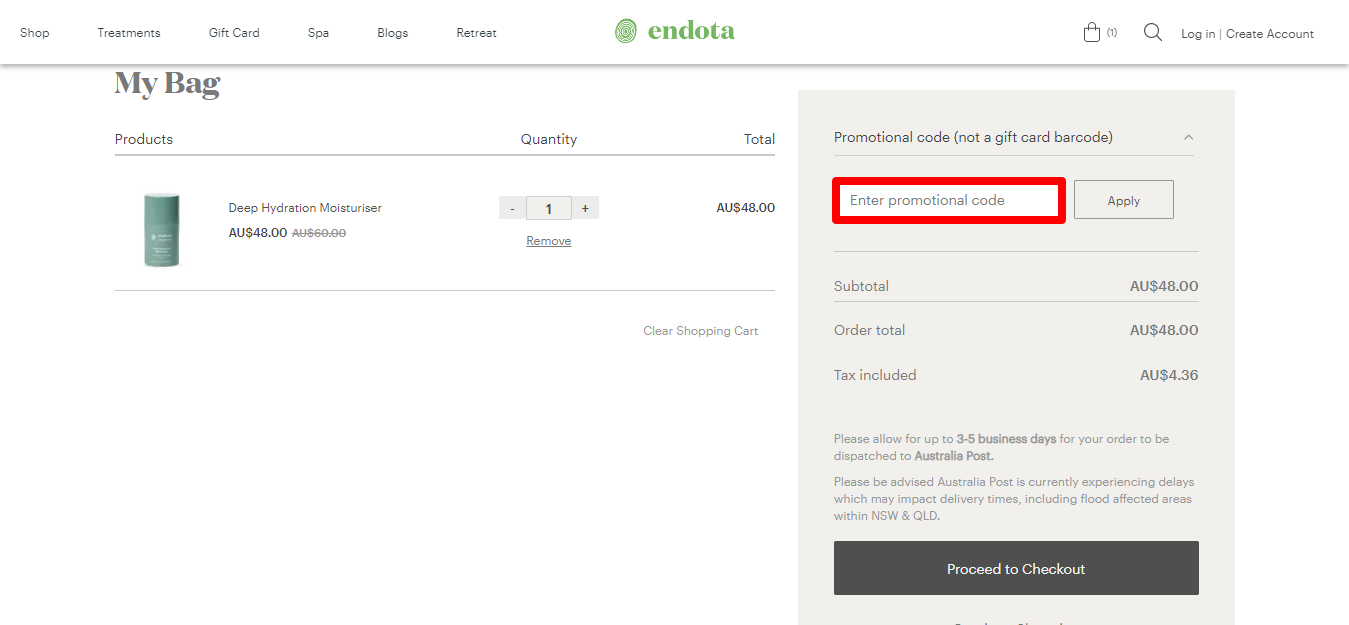Click the endota spiral logo

628,30
